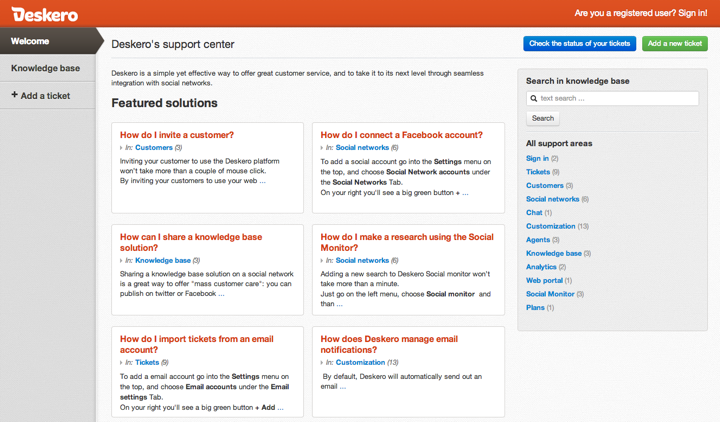
Task: Open Knowledge base in support areas list
Action: (x=554, y=253)
